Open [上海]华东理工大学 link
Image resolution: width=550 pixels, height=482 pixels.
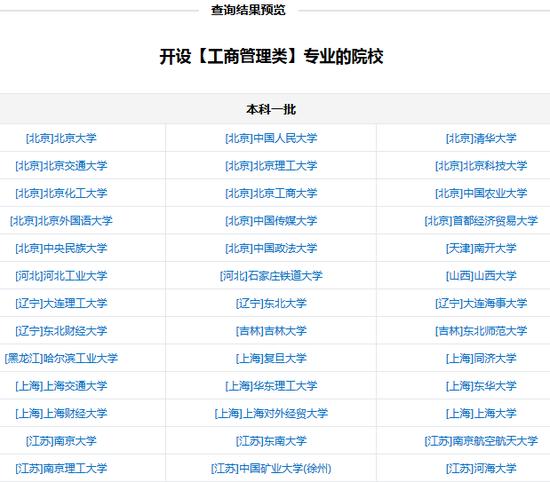coord(271,386)
